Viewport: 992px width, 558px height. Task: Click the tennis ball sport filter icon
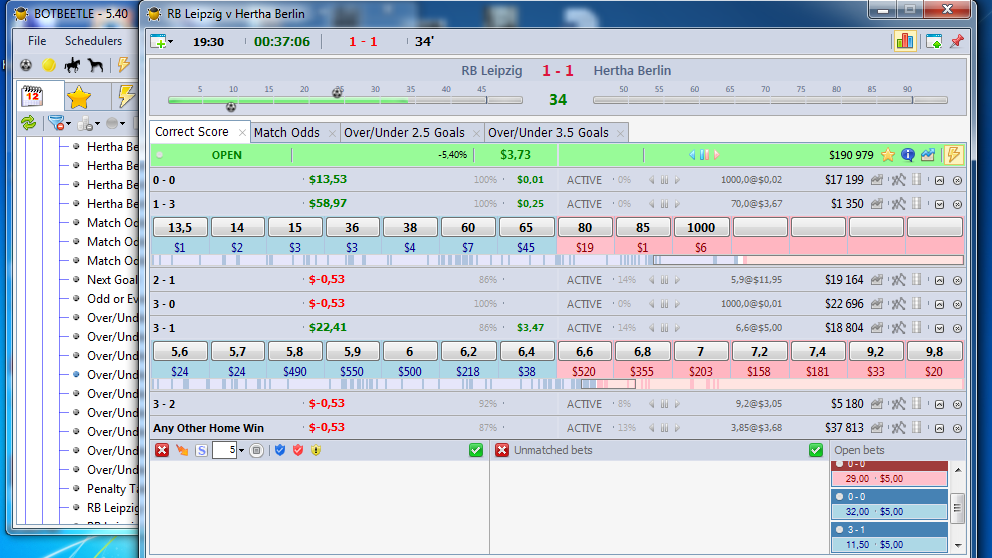(x=49, y=65)
